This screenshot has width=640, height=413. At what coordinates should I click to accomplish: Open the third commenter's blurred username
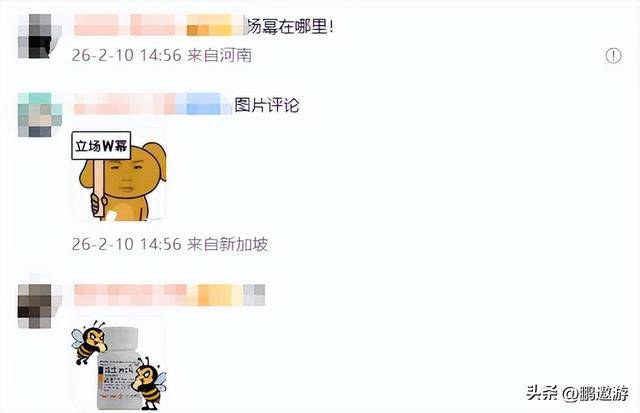coord(170,295)
